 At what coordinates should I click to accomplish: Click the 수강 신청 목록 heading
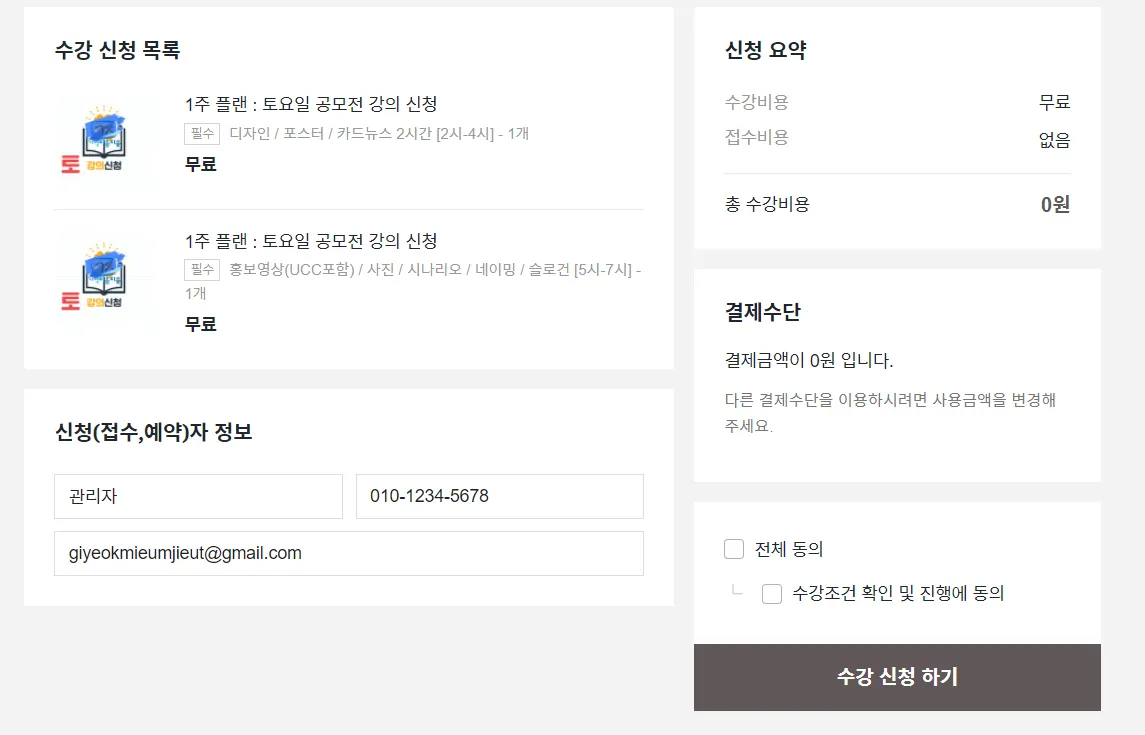point(117,50)
